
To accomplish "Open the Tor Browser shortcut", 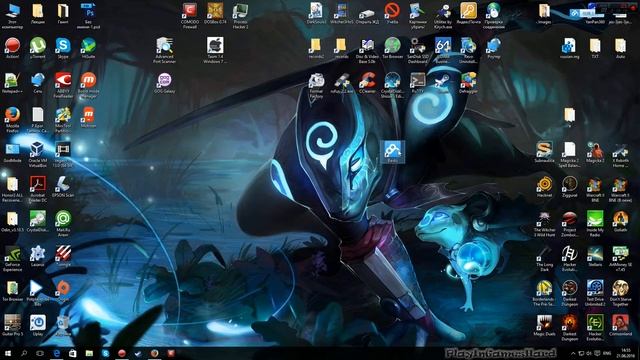I will coord(392,48).
